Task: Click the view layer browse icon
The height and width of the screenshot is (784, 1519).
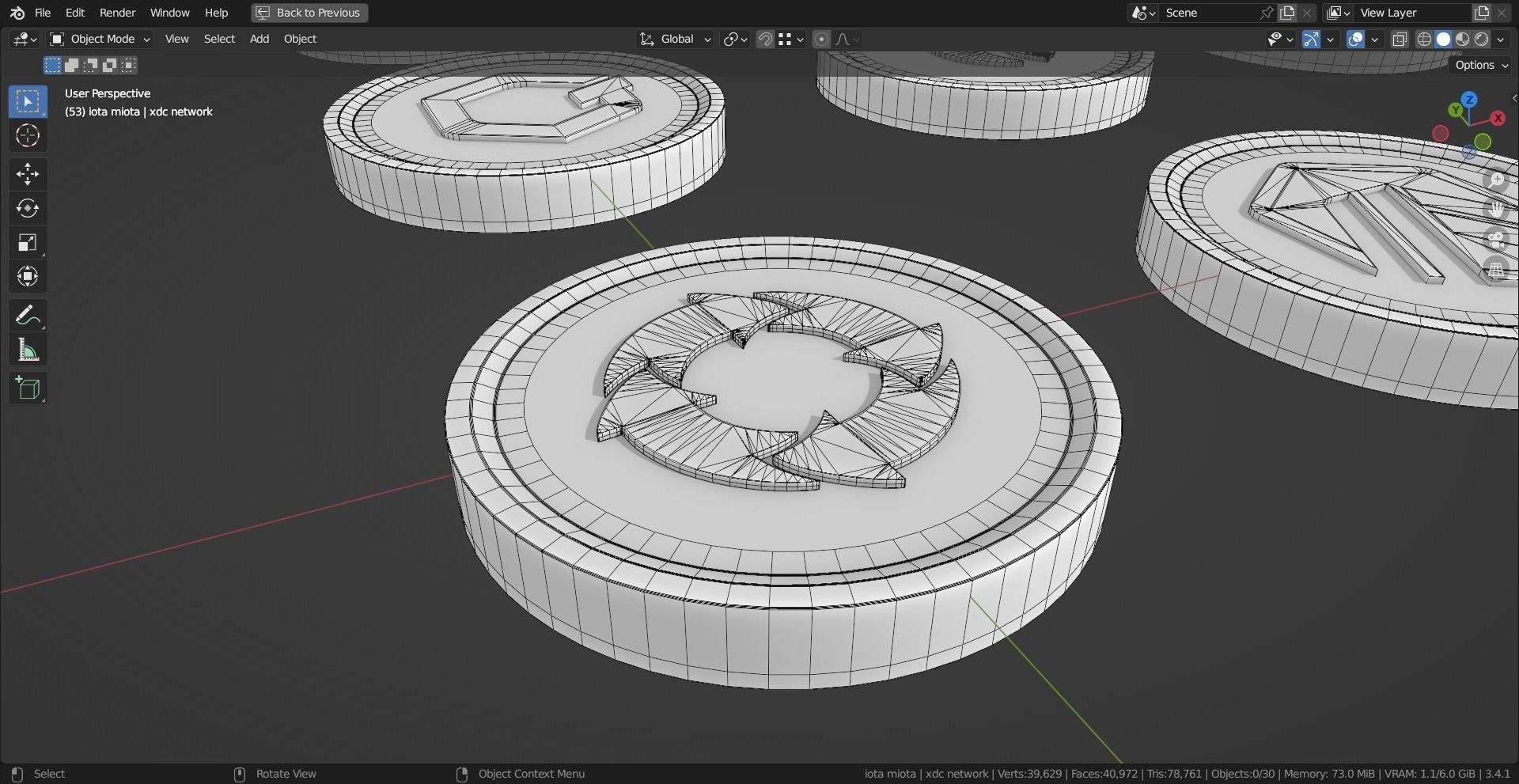Action: [1338, 13]
